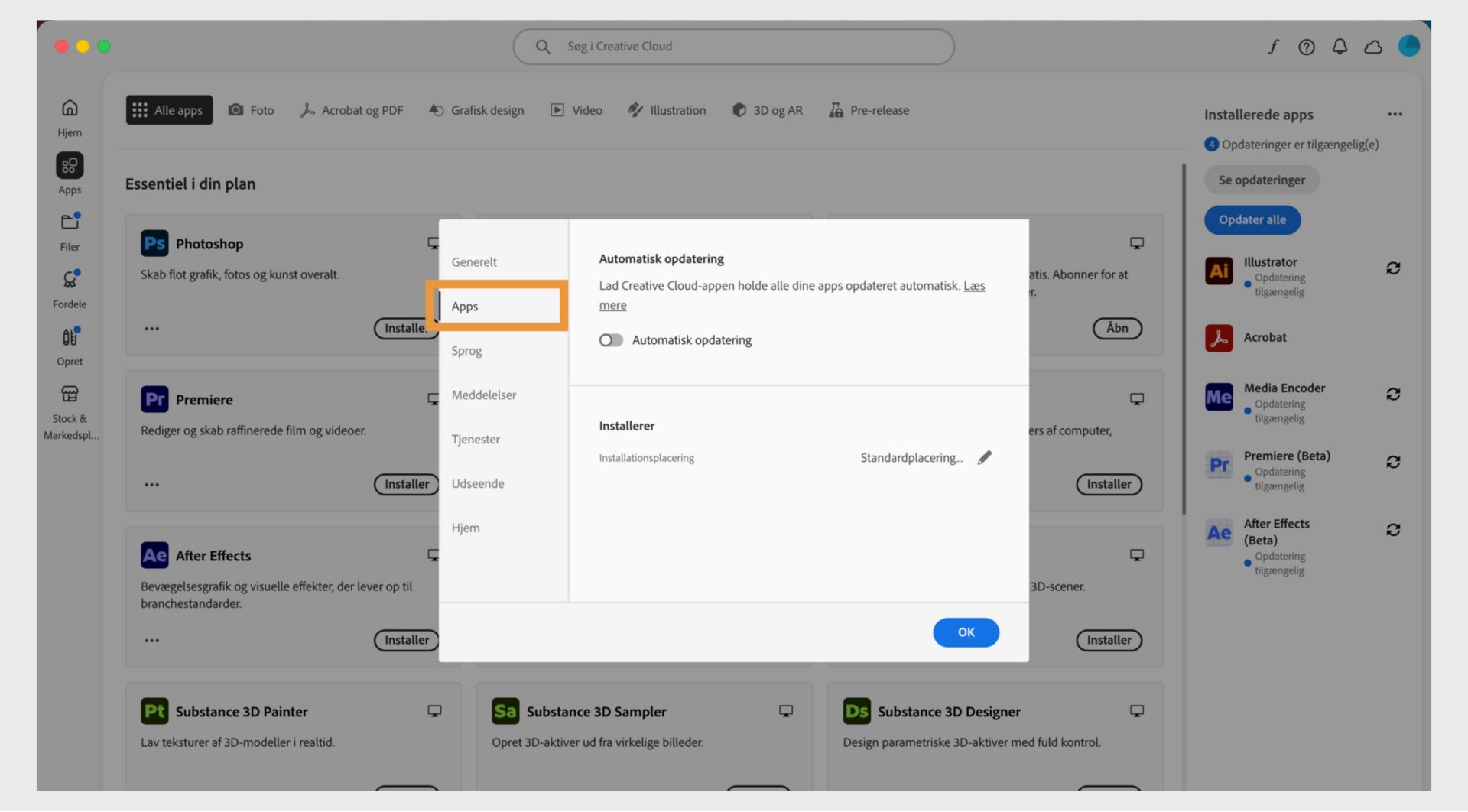Update Media Encoder with refresh icon
Viewport: 1468px width, 812px height.
tap(1393, 395)
